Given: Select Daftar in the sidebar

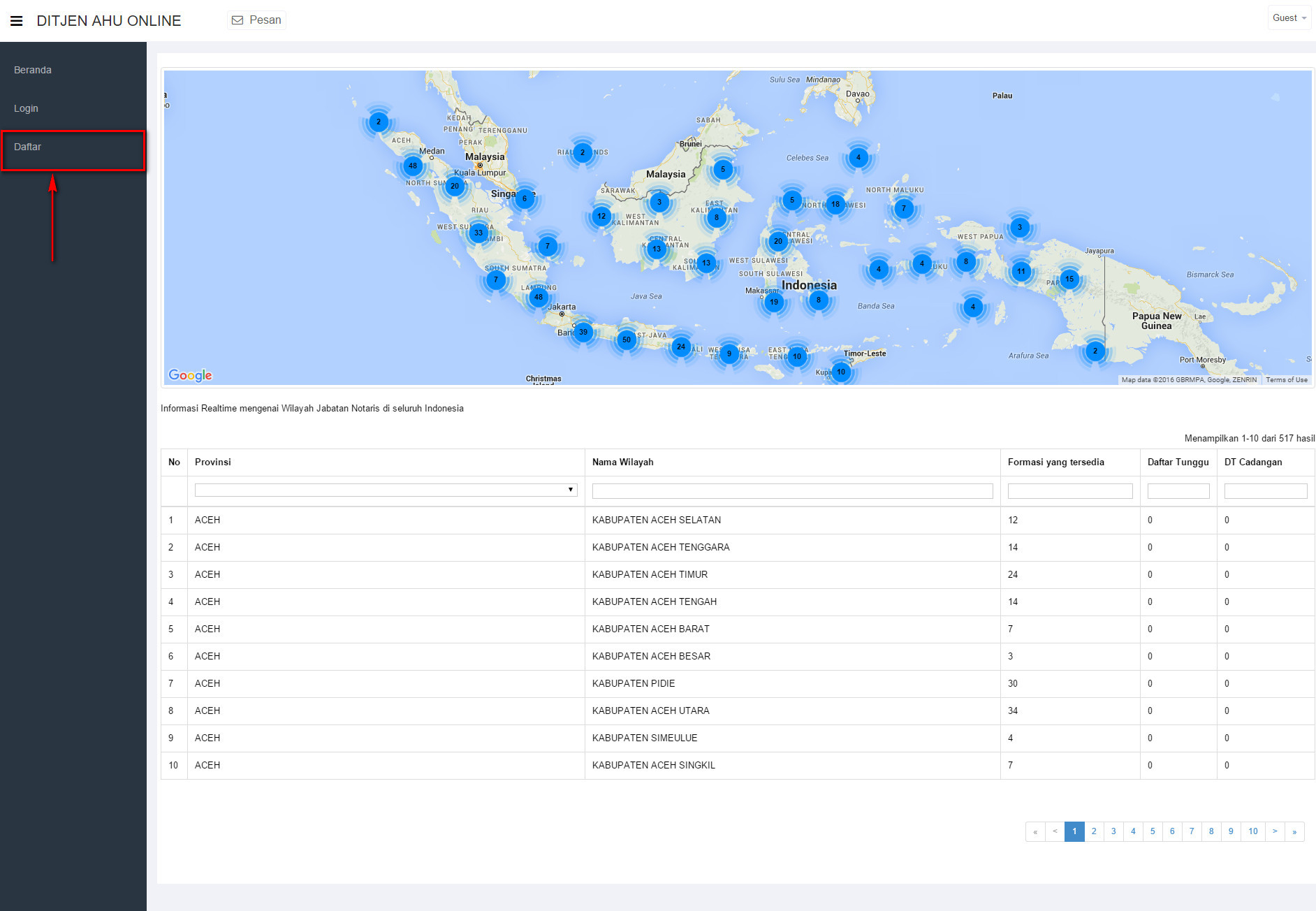Looking at the screenshot, I should pyautogui.click(x=28, y=147).
